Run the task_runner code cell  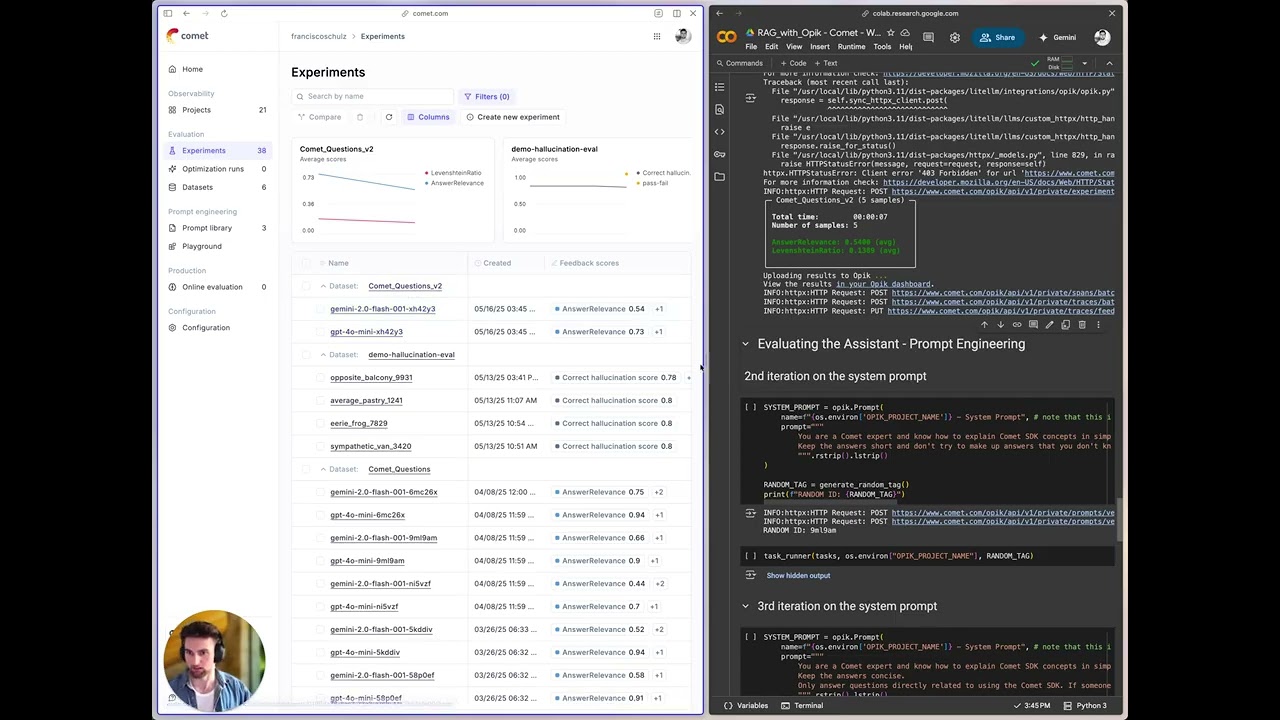point(750,556)
